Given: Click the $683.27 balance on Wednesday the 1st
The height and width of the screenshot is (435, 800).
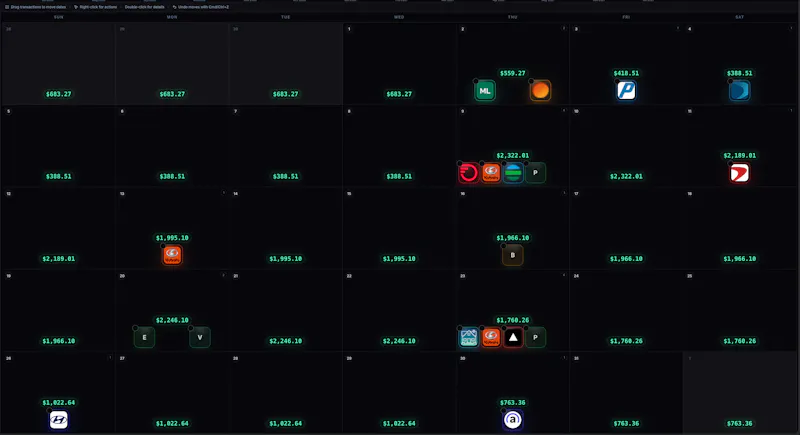Looking at the screenshot, I should [x=399, y=94].
